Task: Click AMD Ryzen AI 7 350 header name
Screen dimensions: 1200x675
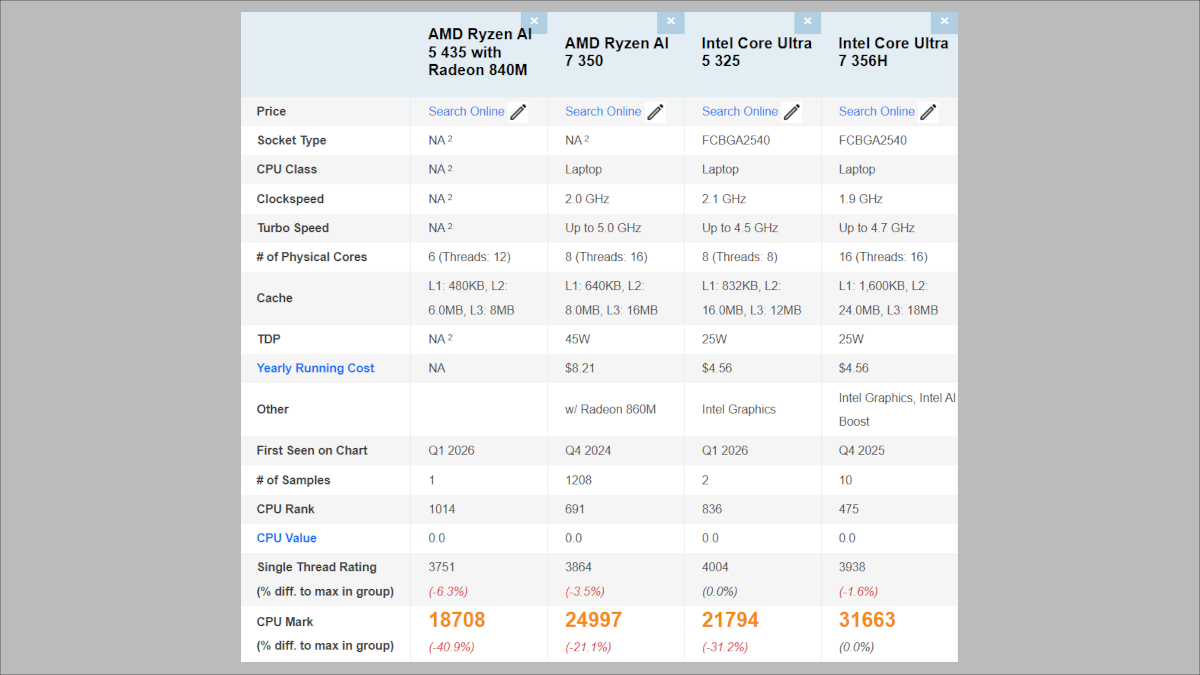Action: (616, 52)
